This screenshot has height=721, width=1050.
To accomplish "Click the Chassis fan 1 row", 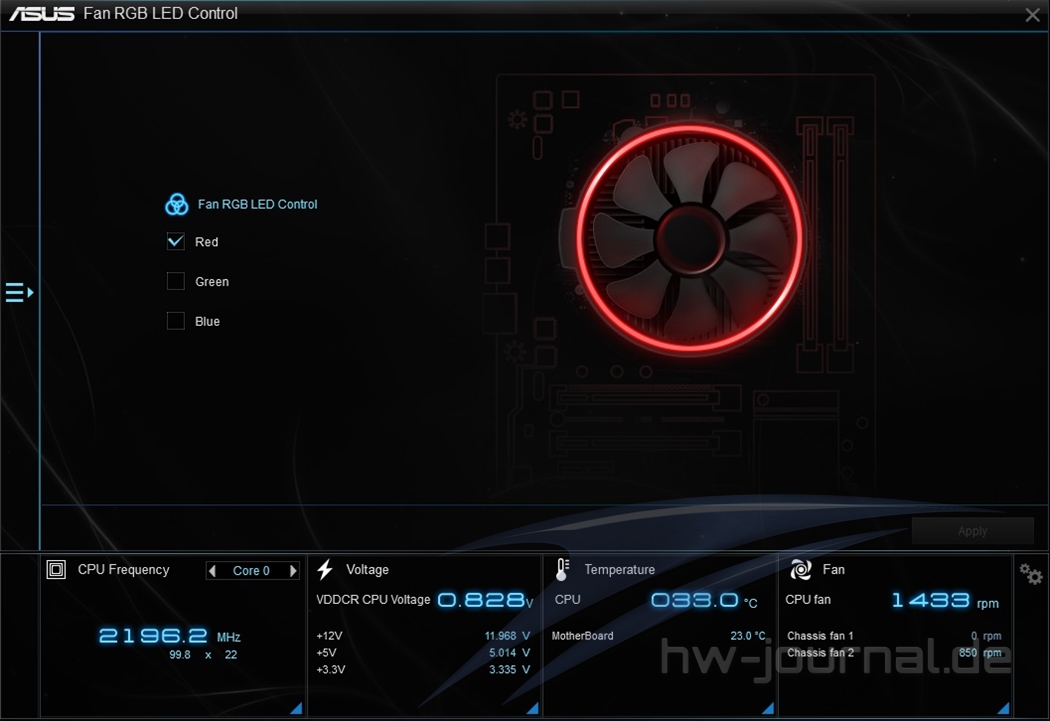I will [894, 636].
